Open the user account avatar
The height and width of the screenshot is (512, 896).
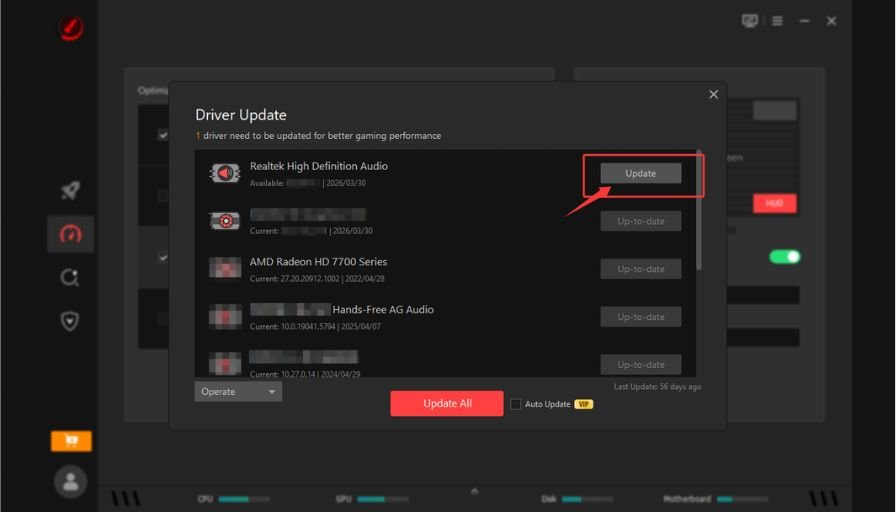(71, 482)
